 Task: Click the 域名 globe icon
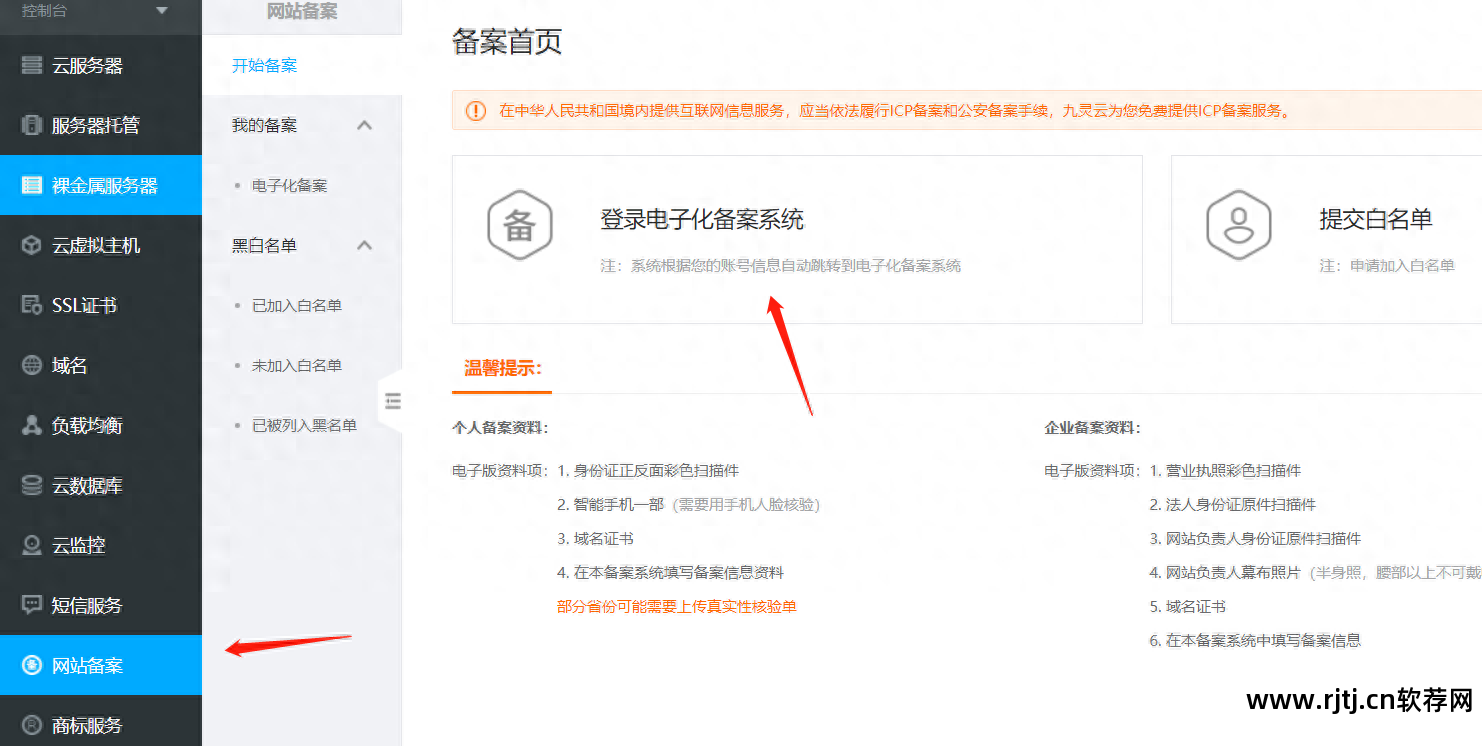coord(32,366)
